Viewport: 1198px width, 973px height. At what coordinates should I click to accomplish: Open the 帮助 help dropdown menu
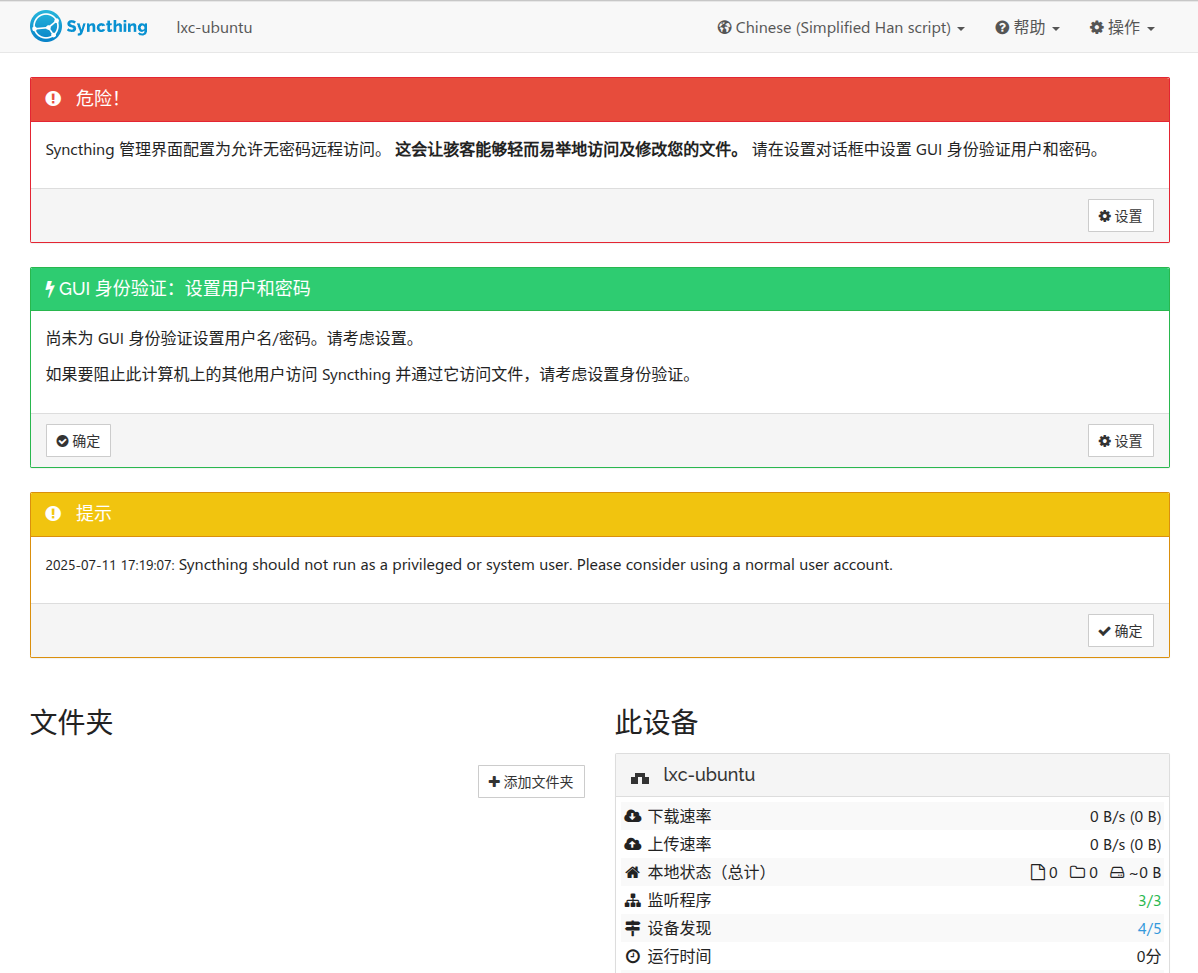[x=1027, y=28]
